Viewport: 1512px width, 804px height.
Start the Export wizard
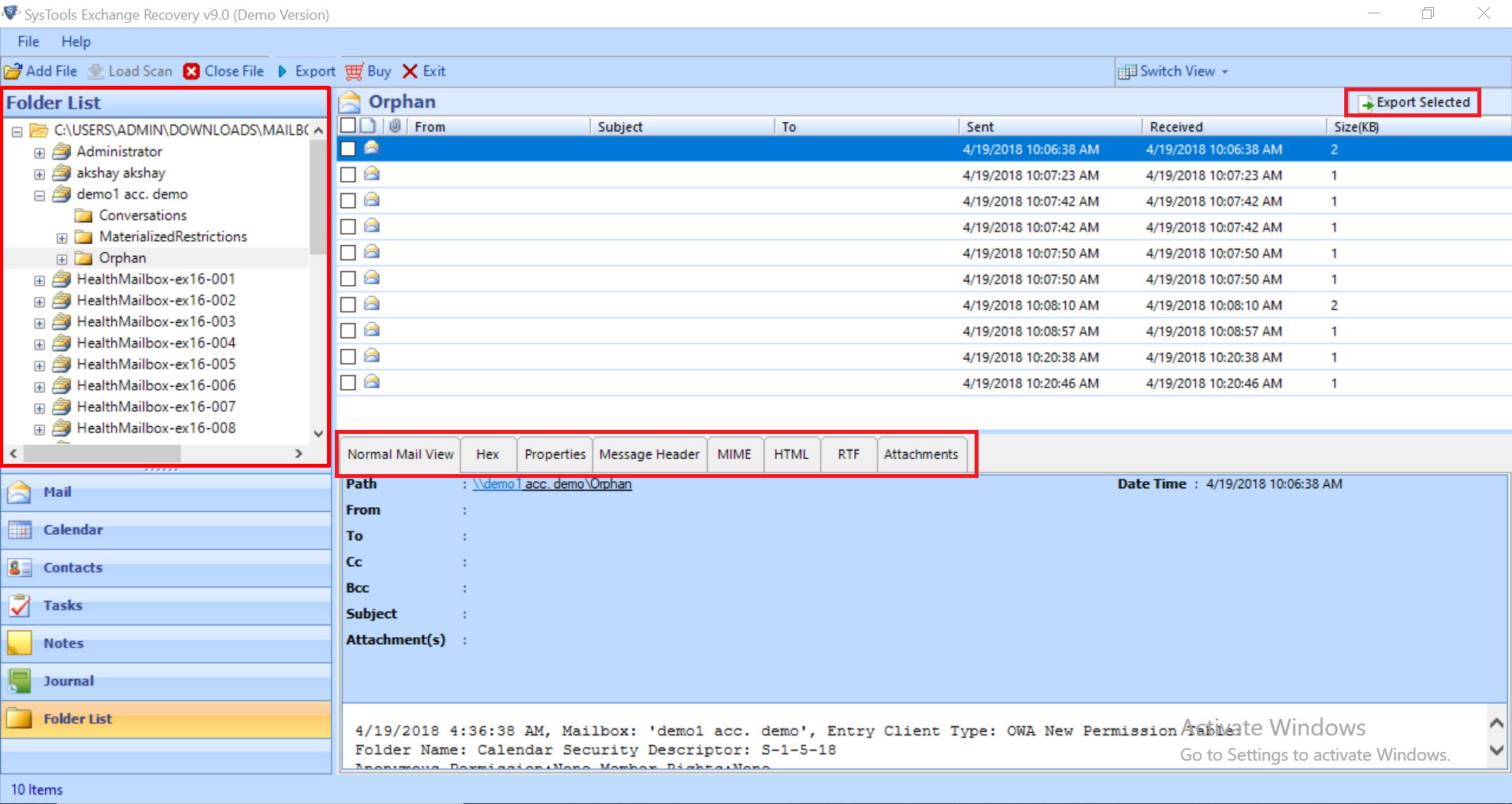click(306, 71)
